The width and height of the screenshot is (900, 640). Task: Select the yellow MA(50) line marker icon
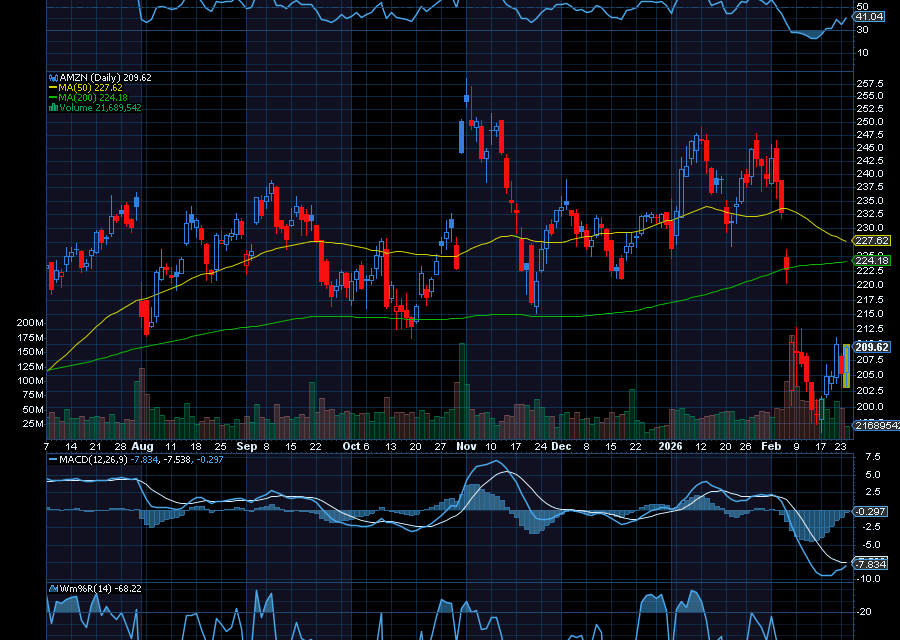click(51, 87)
